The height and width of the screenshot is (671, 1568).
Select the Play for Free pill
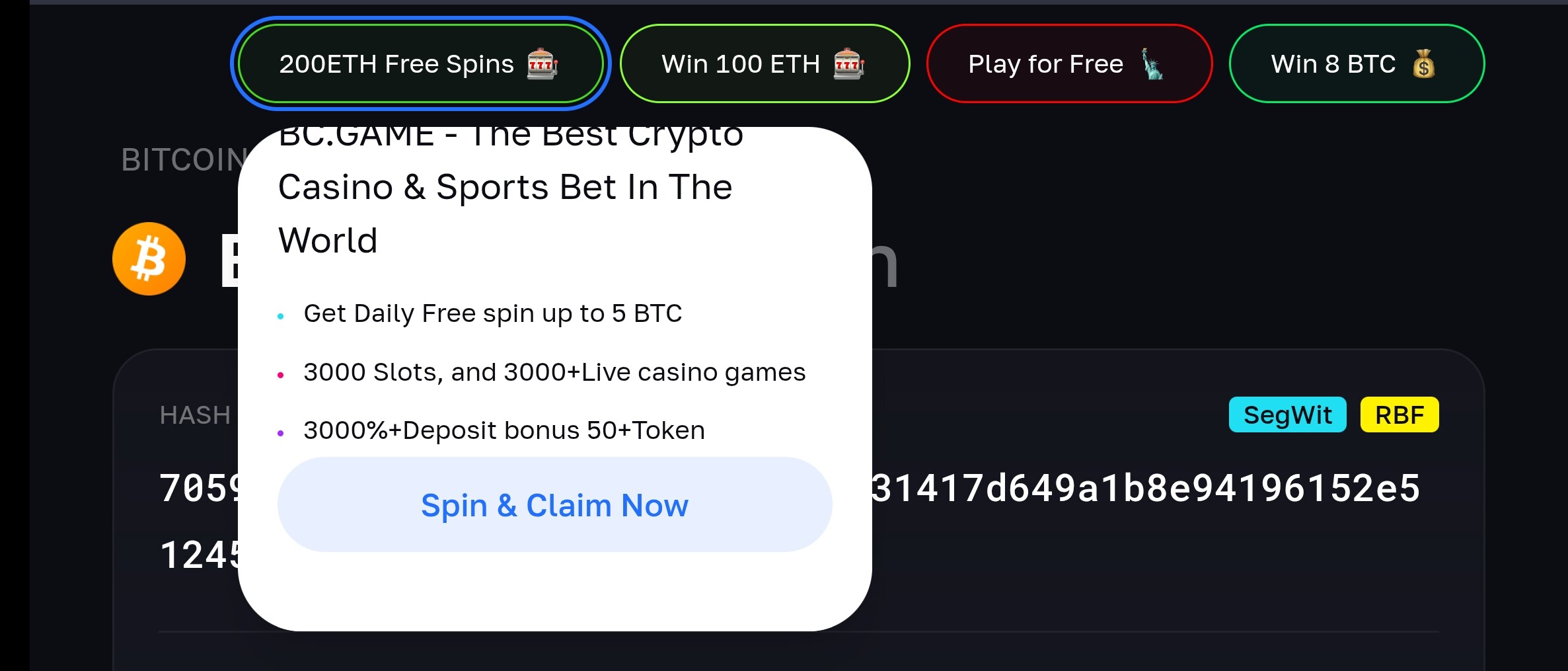[x=1069, y=63]
